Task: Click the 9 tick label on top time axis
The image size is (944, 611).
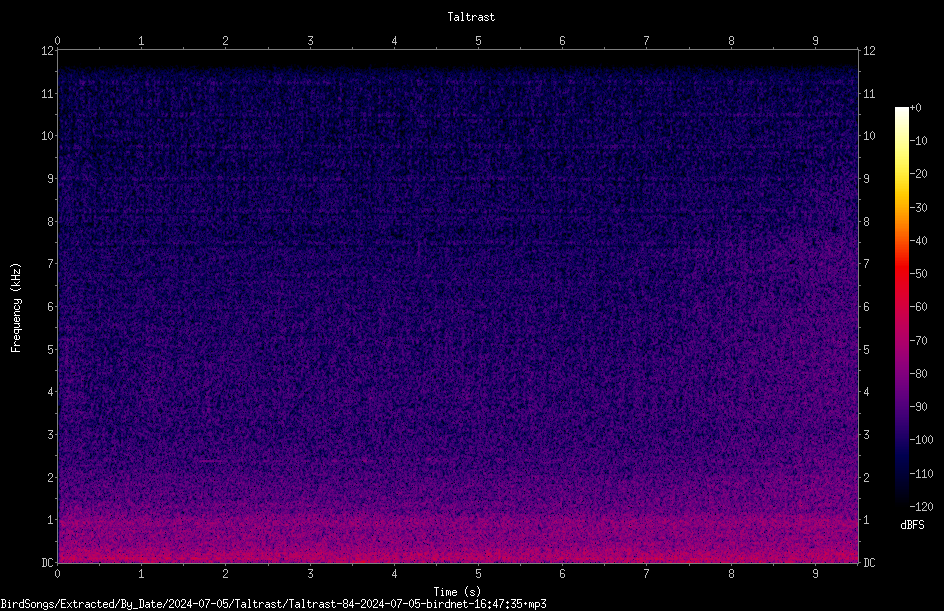Action: tap(815, 41)
